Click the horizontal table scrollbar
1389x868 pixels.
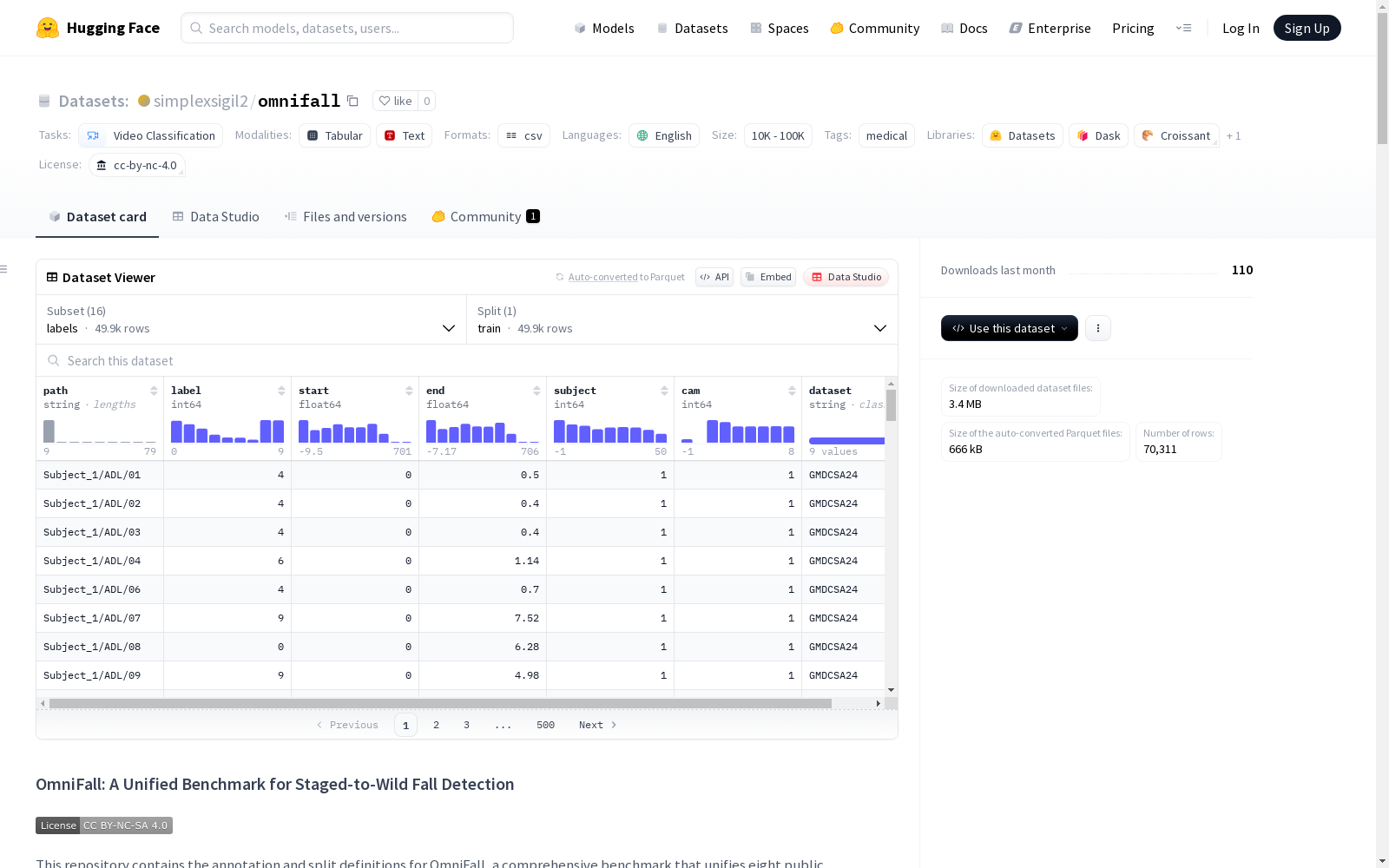coord(440,703)
